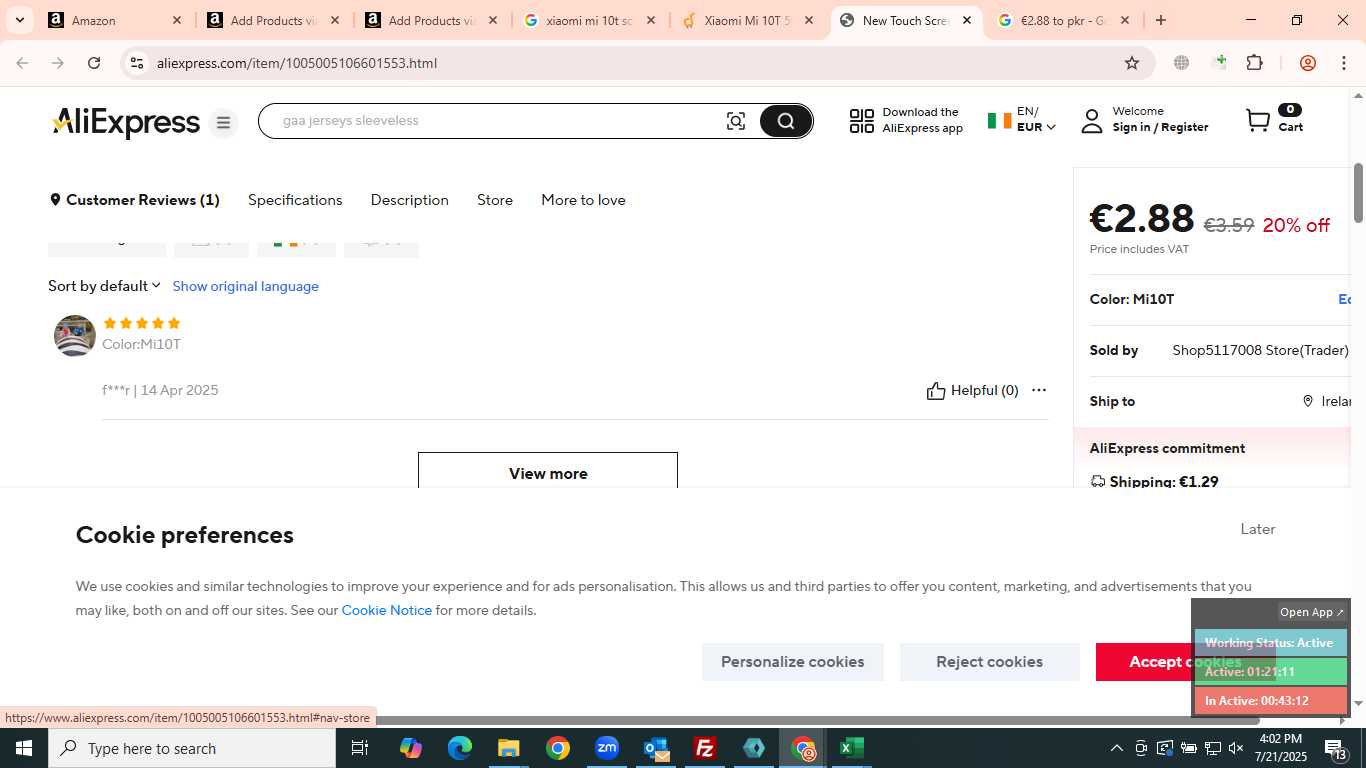This screenshot has height=768, width=1366.
Task: Open Chrome extensions puzzle icon
Action: (1255, 63)
